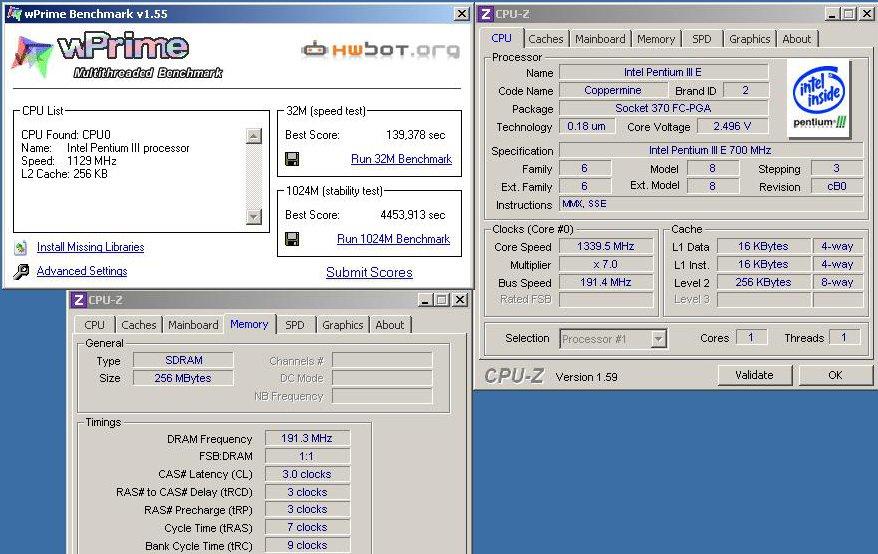This screenshot has height=554, width=878.
Task: Select the CPU tab in CPU-Z processor window
Action: (502, 38)
